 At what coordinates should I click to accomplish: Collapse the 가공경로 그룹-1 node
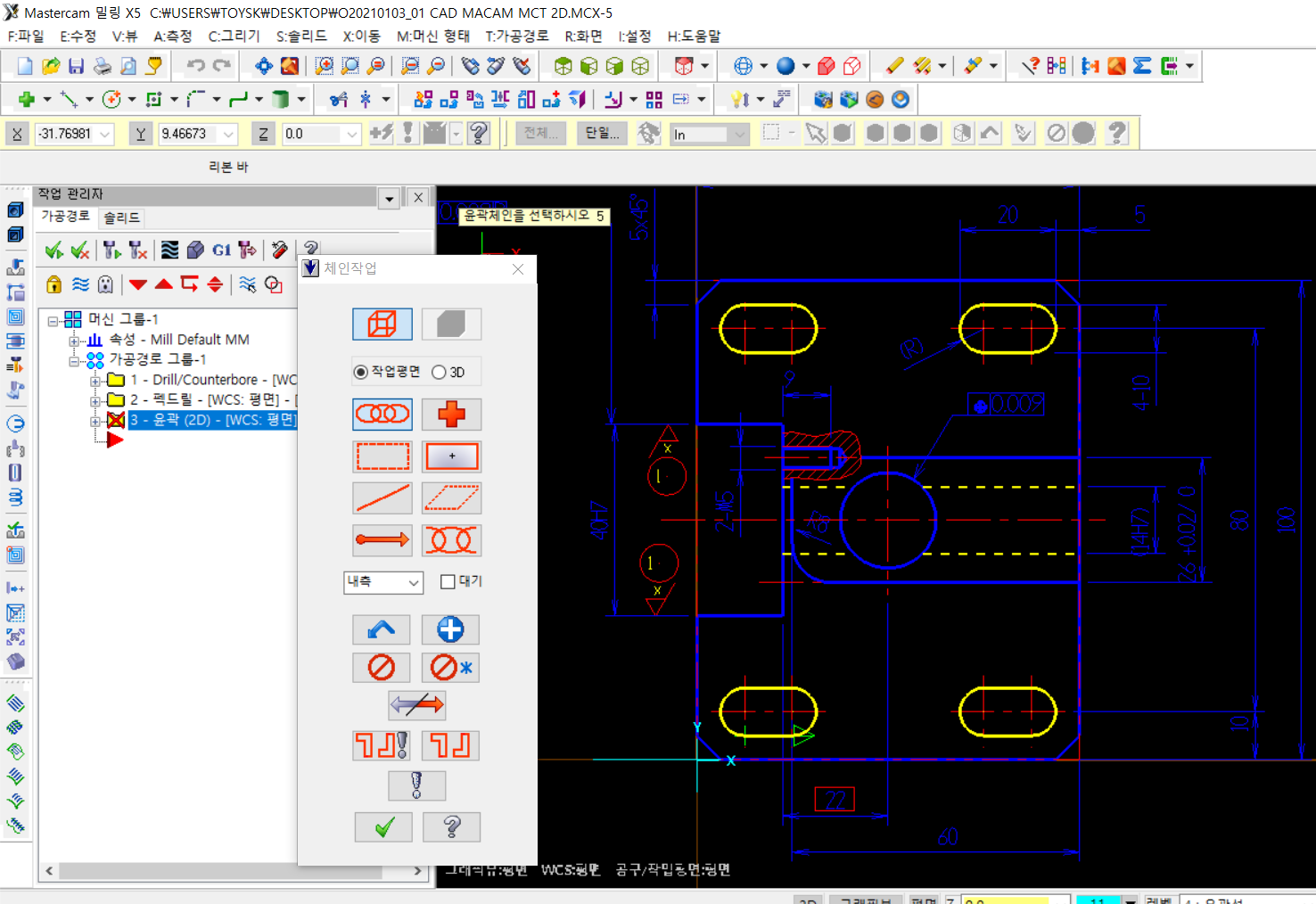tap(74, 360)
